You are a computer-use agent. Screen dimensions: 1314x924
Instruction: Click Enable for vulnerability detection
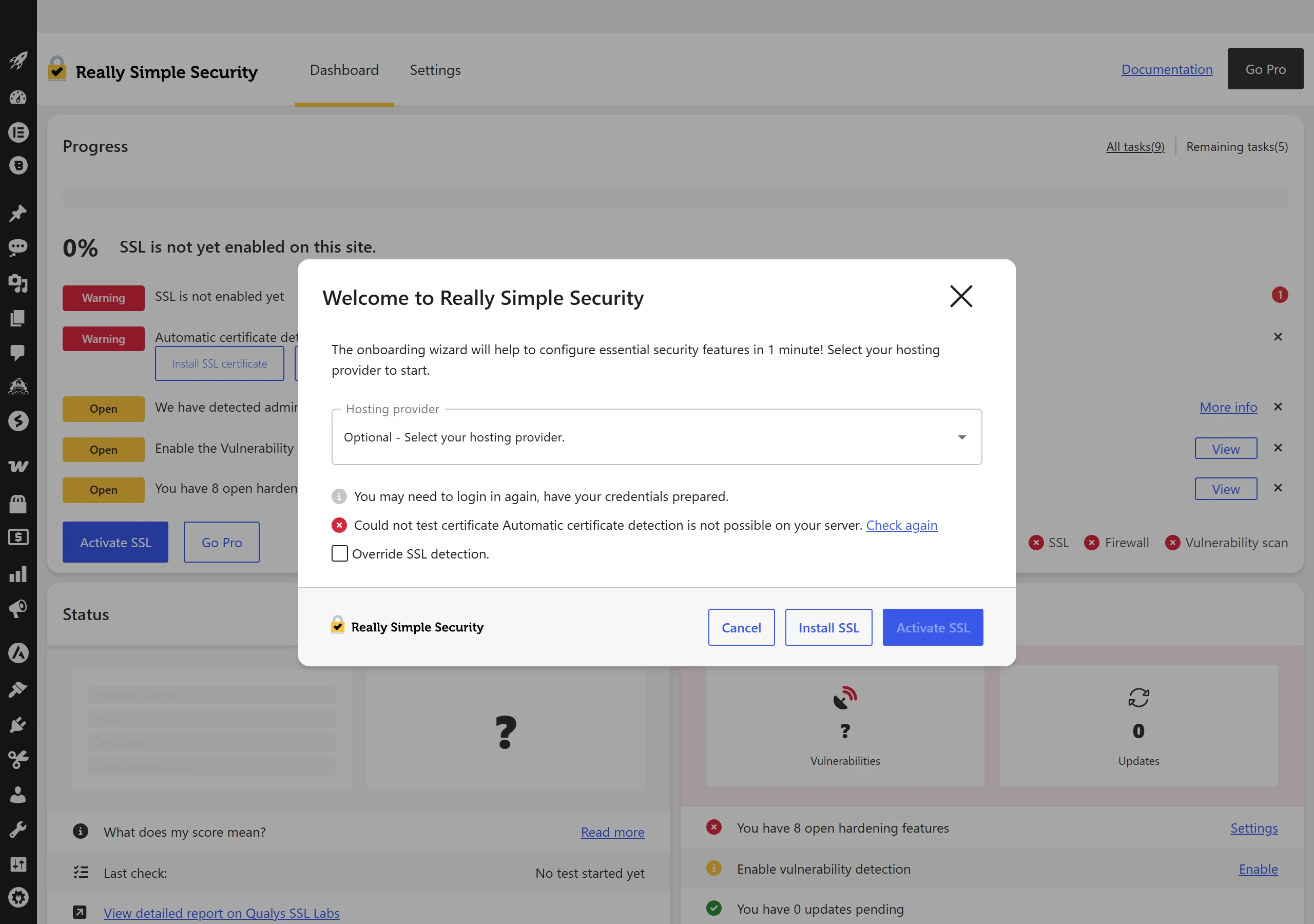tap(1258, 869)
